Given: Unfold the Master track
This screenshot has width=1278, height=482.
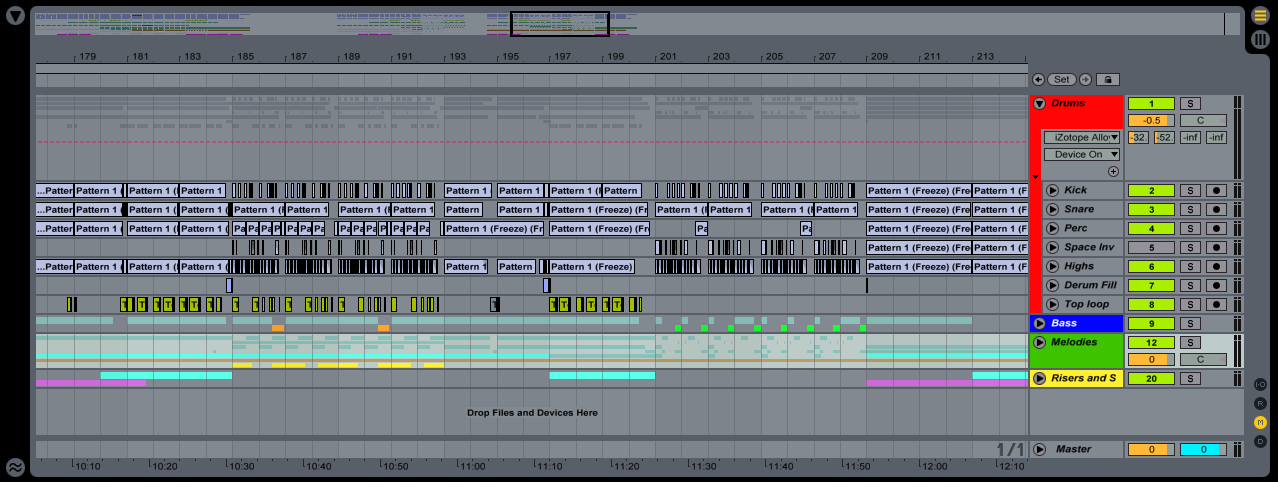Looking at the screenshot, I should click(1039, 449).
